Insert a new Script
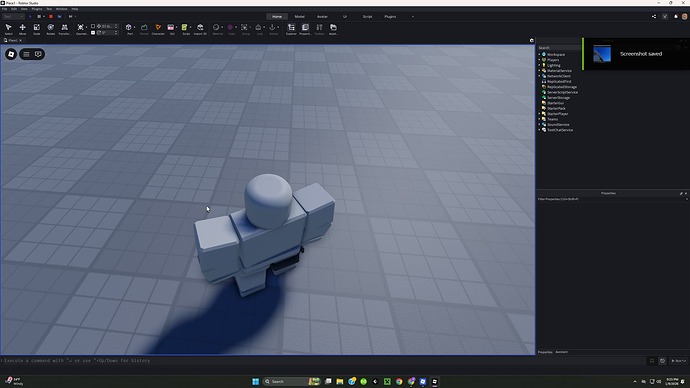Screen dimensions: 690x388 pos(185,29)
